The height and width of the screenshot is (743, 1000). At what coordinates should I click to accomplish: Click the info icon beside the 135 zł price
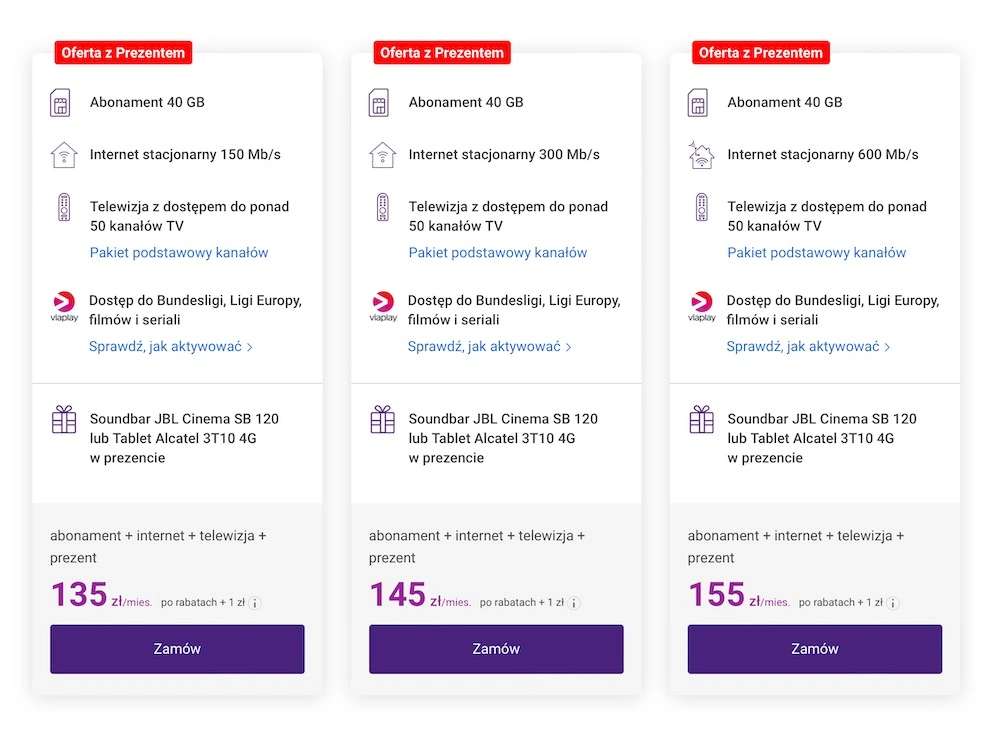tap(255, 603)
